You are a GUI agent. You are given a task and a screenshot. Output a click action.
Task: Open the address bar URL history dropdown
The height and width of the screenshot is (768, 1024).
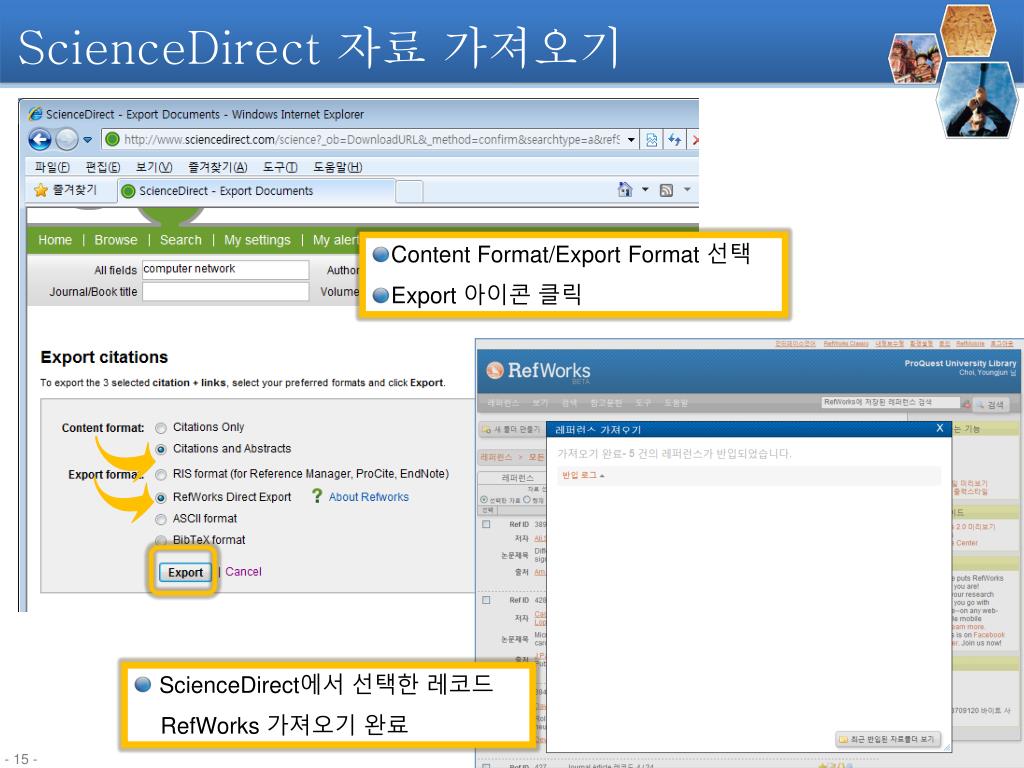[x=631, y=140]
